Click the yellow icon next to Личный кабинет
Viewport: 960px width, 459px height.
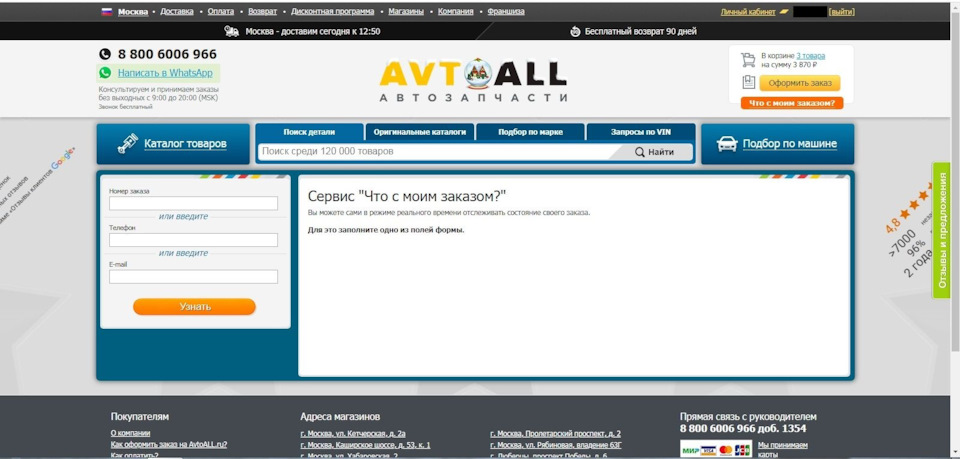pos(784,12)
